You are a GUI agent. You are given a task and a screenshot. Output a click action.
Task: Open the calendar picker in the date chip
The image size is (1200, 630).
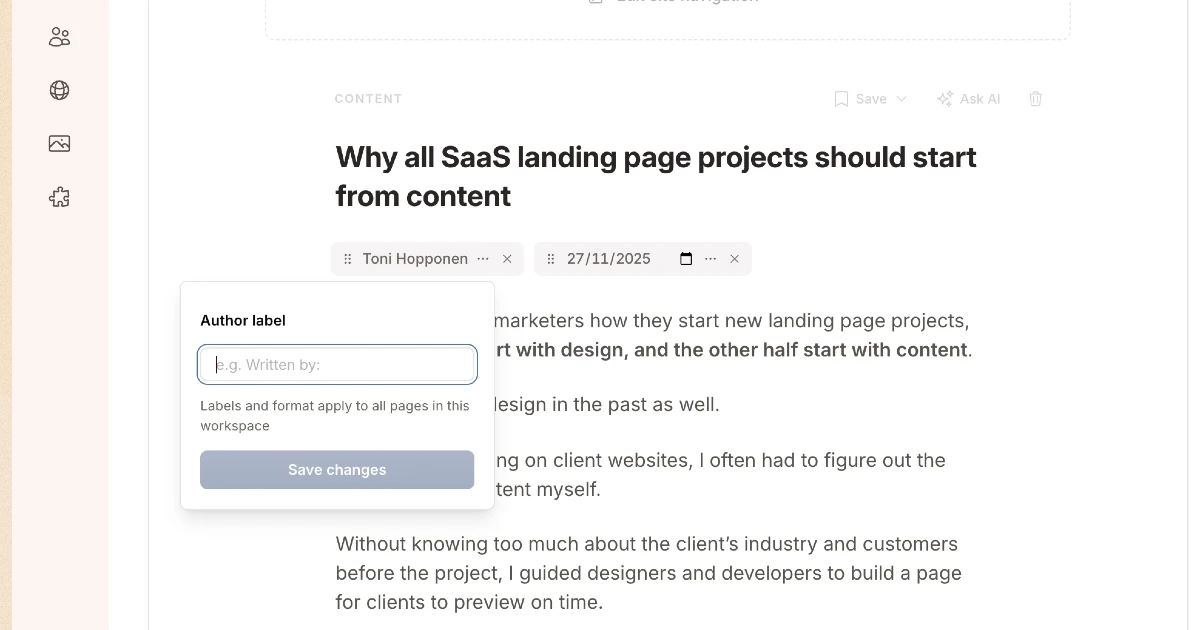tap(686, 259)
